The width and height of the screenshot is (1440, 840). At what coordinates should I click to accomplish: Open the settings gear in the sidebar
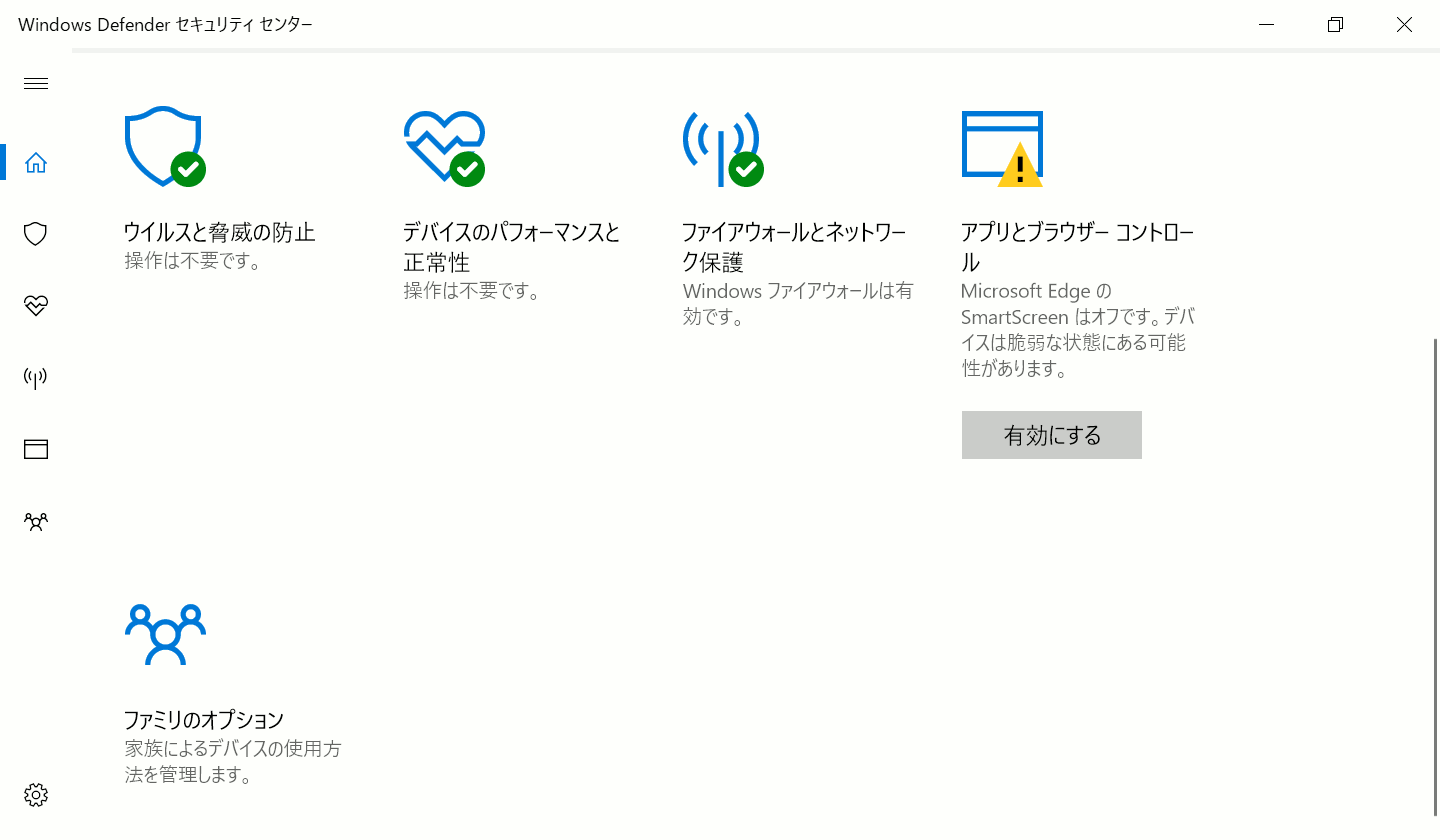point(36,795)
